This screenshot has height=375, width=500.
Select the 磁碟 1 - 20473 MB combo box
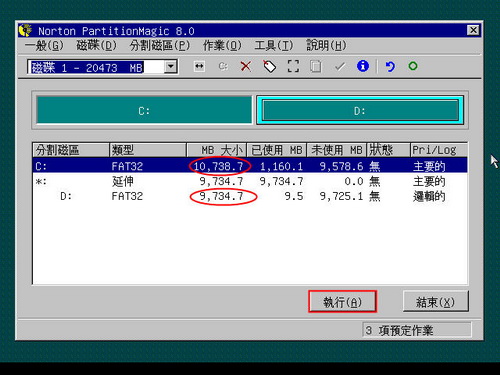point(103,67)
